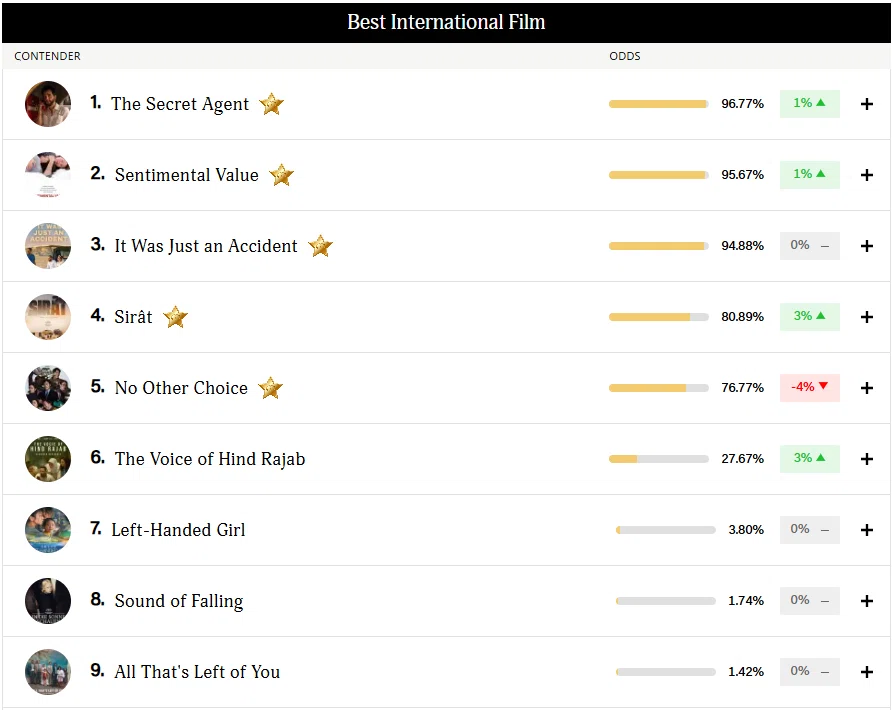Expand The Secret Agent row with plus icon
892x710 pixels.
(x=866, y=104)
